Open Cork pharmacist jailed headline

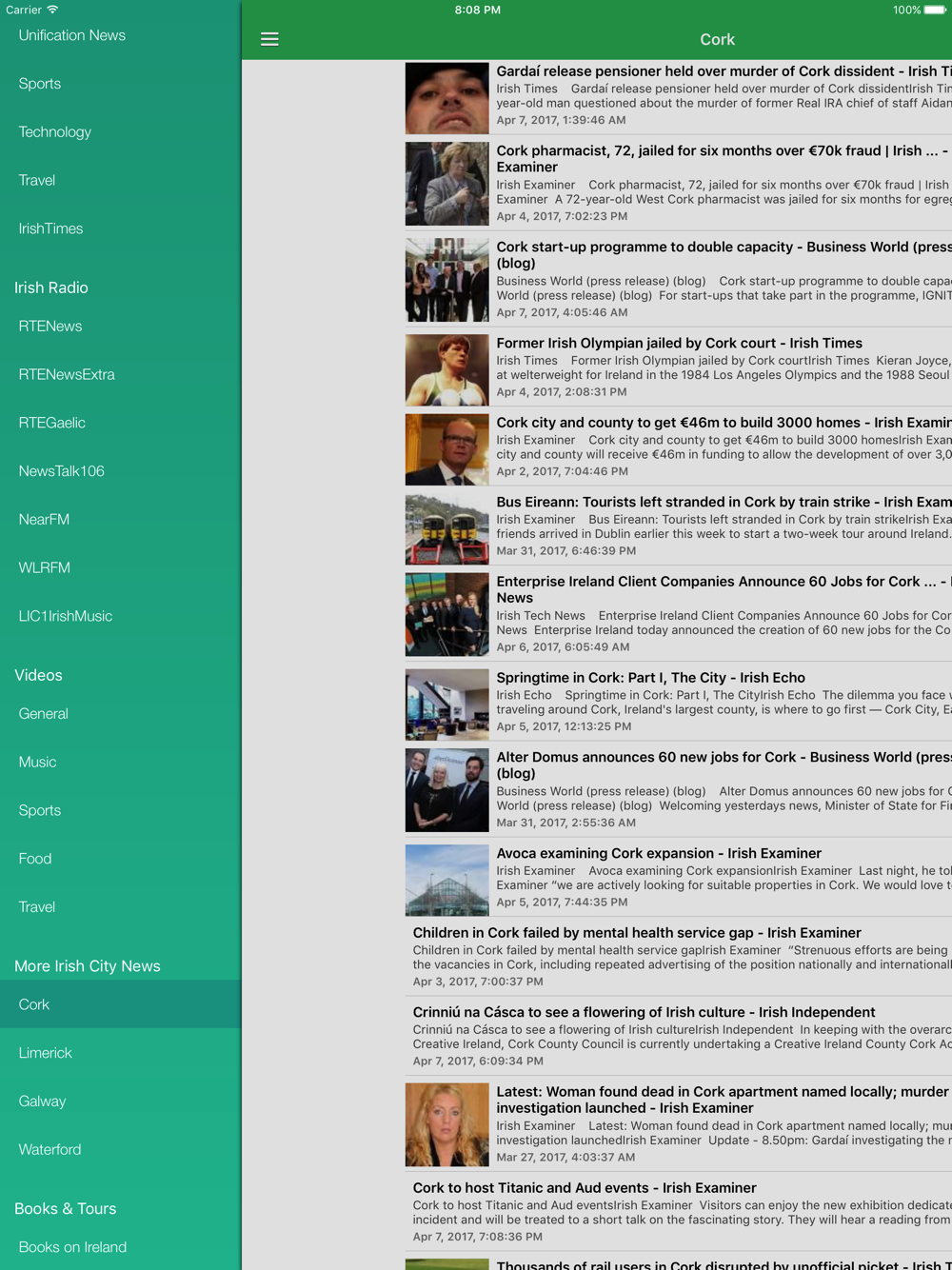(724, 159)
